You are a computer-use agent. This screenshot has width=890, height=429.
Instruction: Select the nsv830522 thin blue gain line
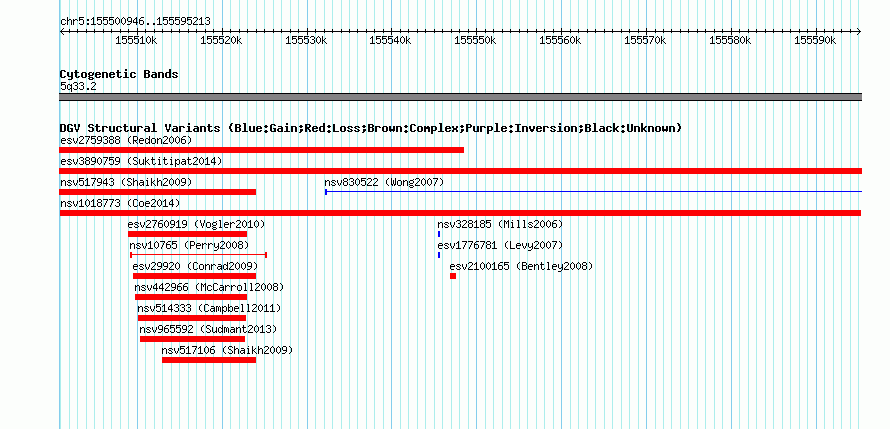pos(593,192)
